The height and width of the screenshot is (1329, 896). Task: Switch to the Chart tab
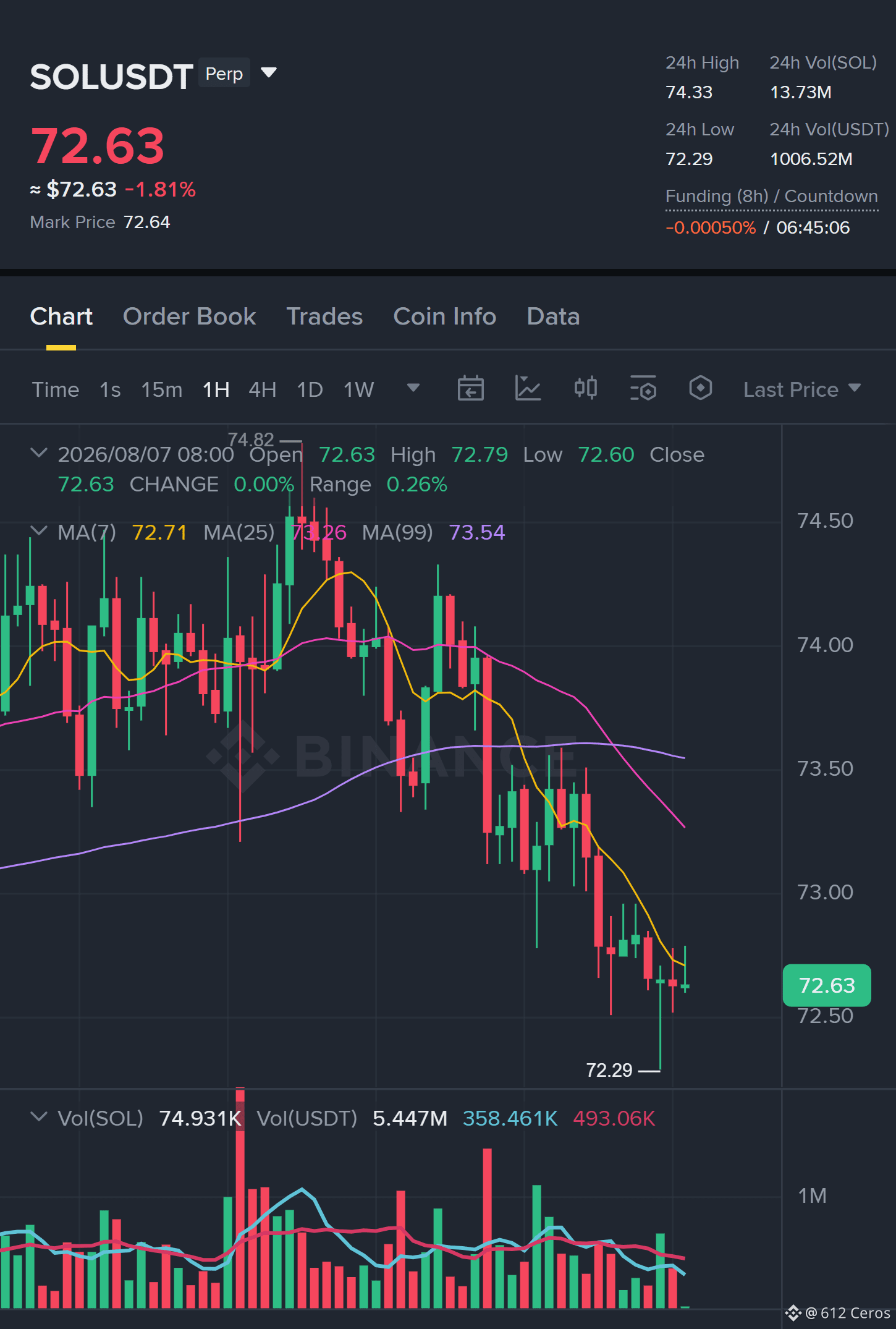[61, 316]
